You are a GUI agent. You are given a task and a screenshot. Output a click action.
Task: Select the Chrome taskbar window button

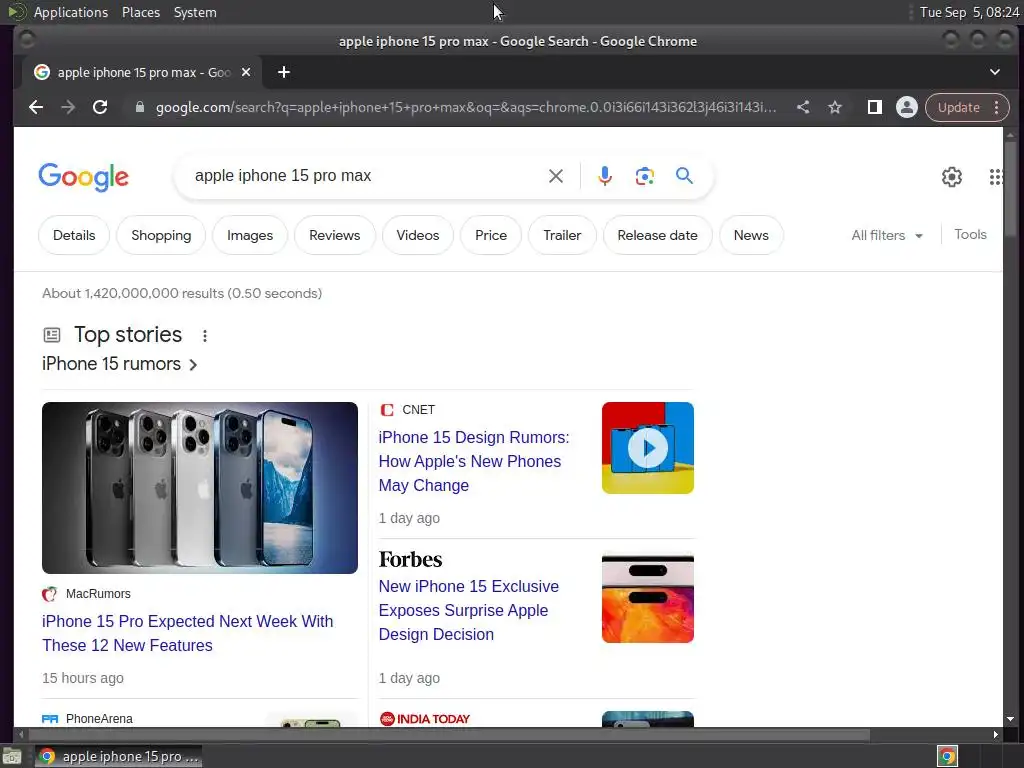118,756
